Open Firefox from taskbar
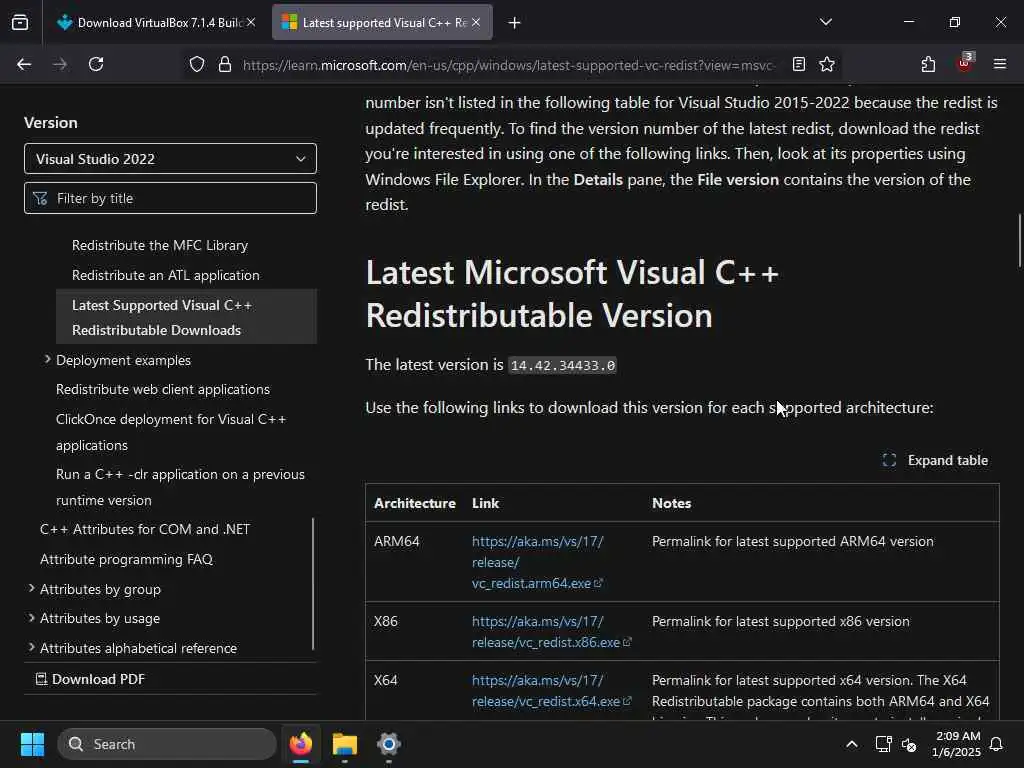The image size is (1024, 768). [300, 744]
